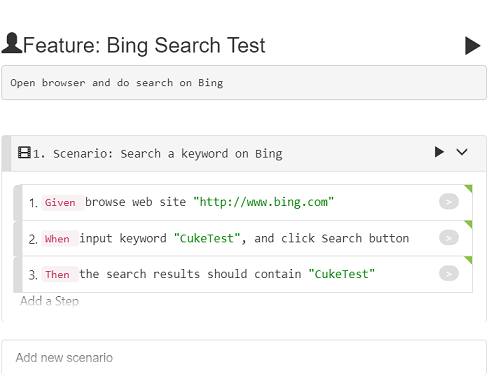This screenshot has height=381, width=491.
Task: Click green corner marker on Then step
Action: pos(469,260)
